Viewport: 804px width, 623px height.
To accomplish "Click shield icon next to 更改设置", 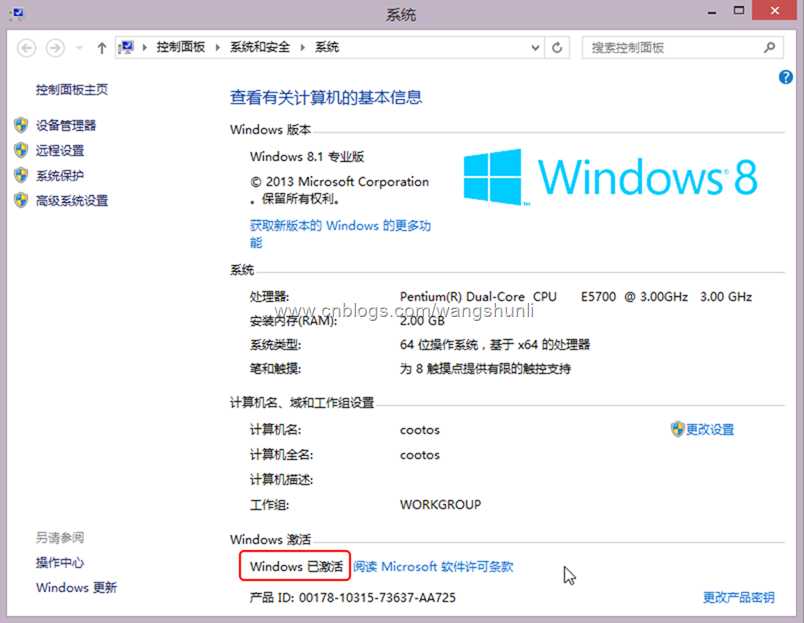I will coord(677,429).
